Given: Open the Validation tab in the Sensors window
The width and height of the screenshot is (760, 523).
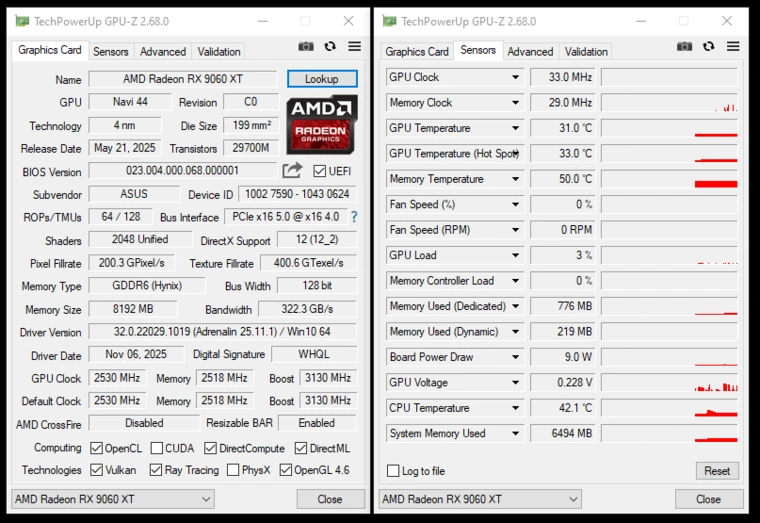Looking at the screenshot, I should (586, 51).
